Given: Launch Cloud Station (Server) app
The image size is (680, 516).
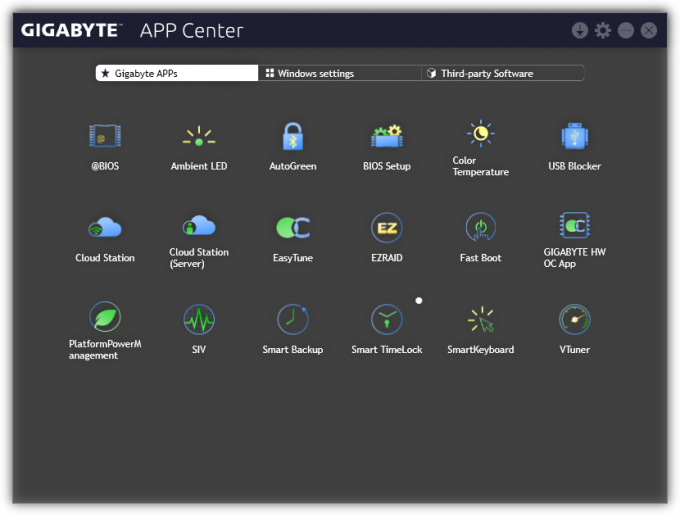Looking at the screenshot, I should click(199, 225).
